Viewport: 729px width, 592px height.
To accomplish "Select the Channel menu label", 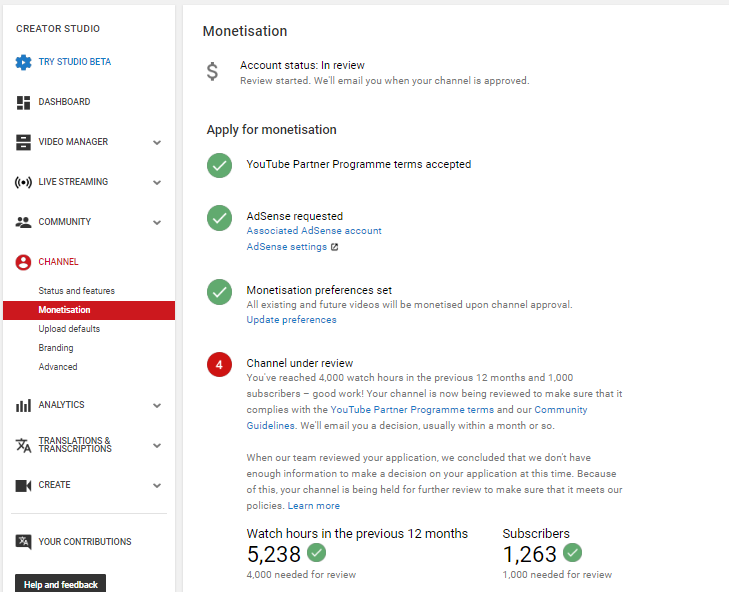I will (58, 262).
